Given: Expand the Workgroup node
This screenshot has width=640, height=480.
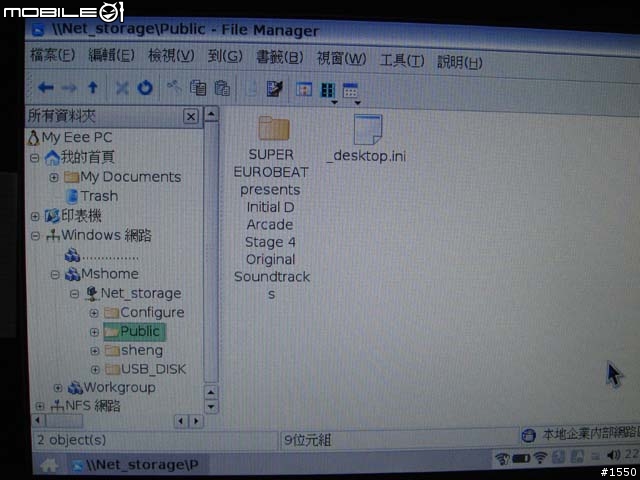Looking at the screenshot, I should click(x=58, y=388).
